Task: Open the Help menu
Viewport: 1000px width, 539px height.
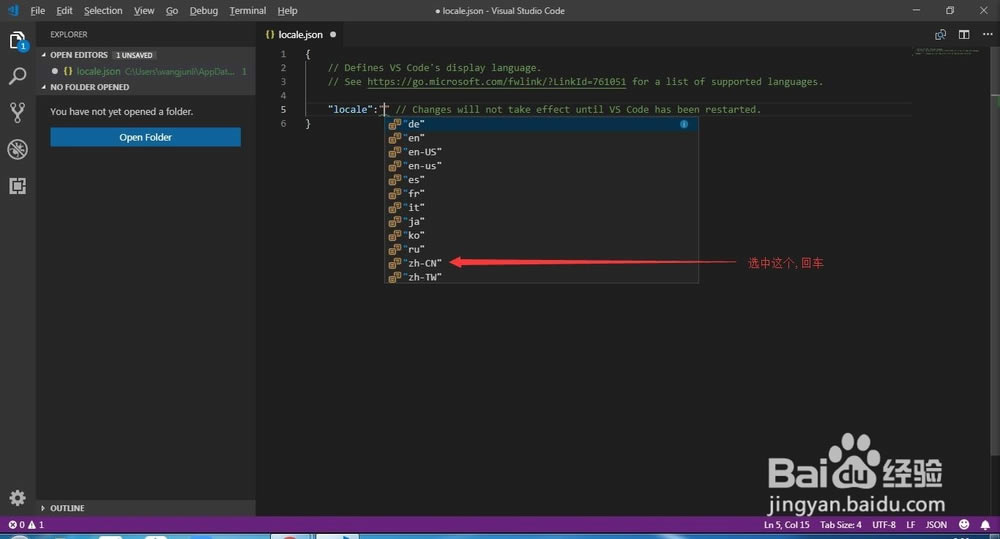Action: pyautogui.click(x=287, y=10)
